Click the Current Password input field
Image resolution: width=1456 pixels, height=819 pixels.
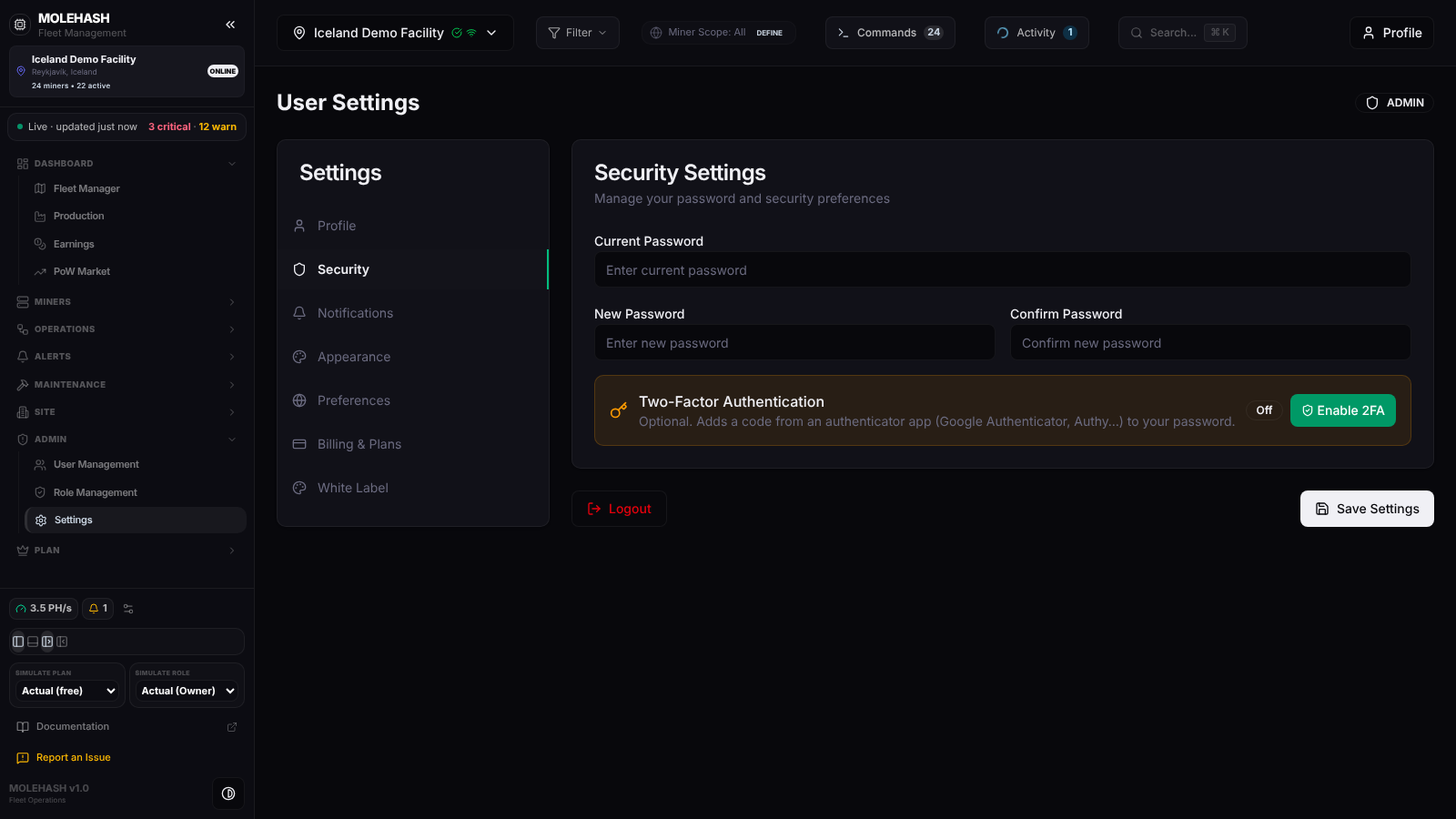pos(1002,270)
